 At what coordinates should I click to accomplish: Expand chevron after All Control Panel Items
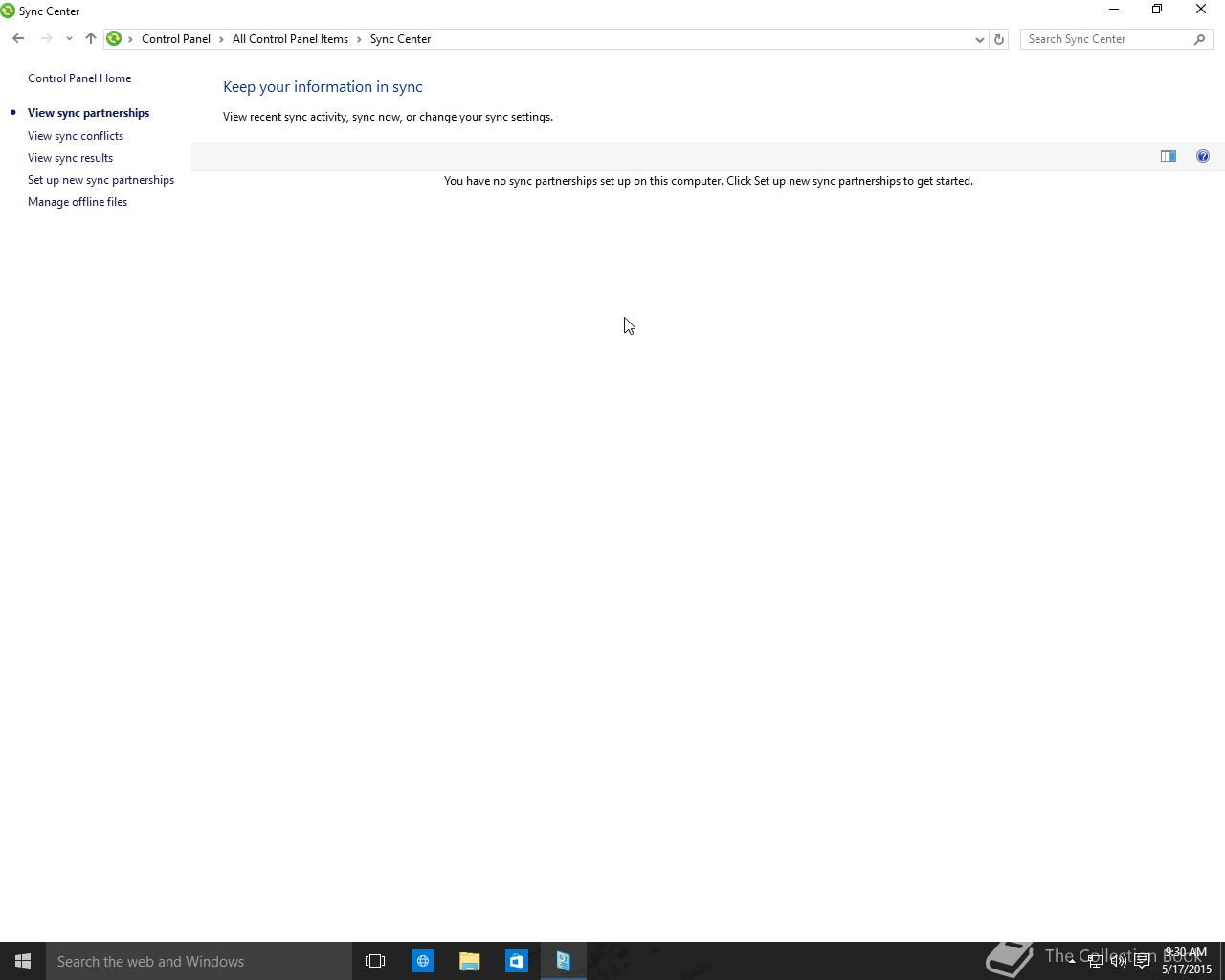point(360,39)
